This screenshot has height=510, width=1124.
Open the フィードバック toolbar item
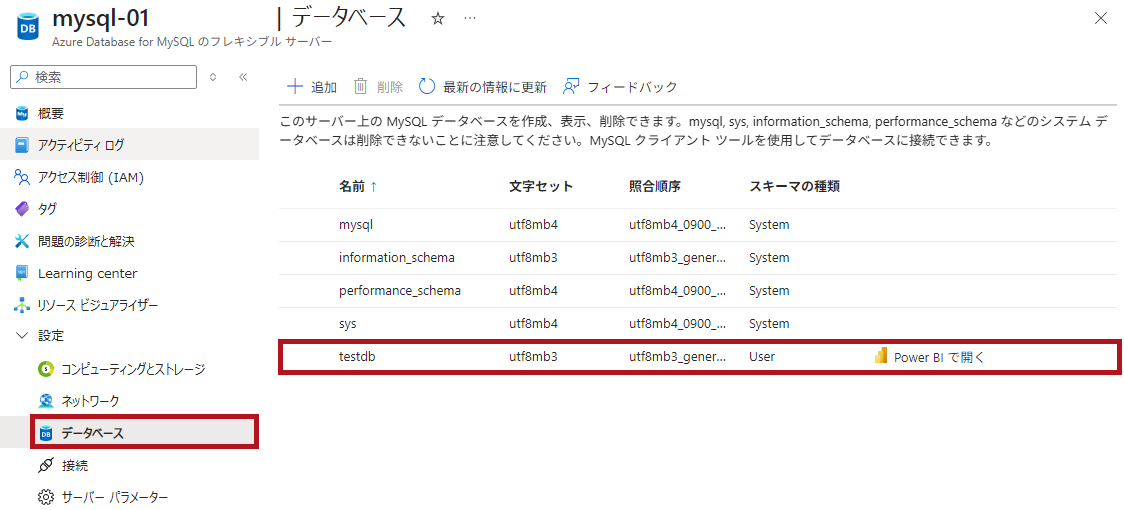620,87
